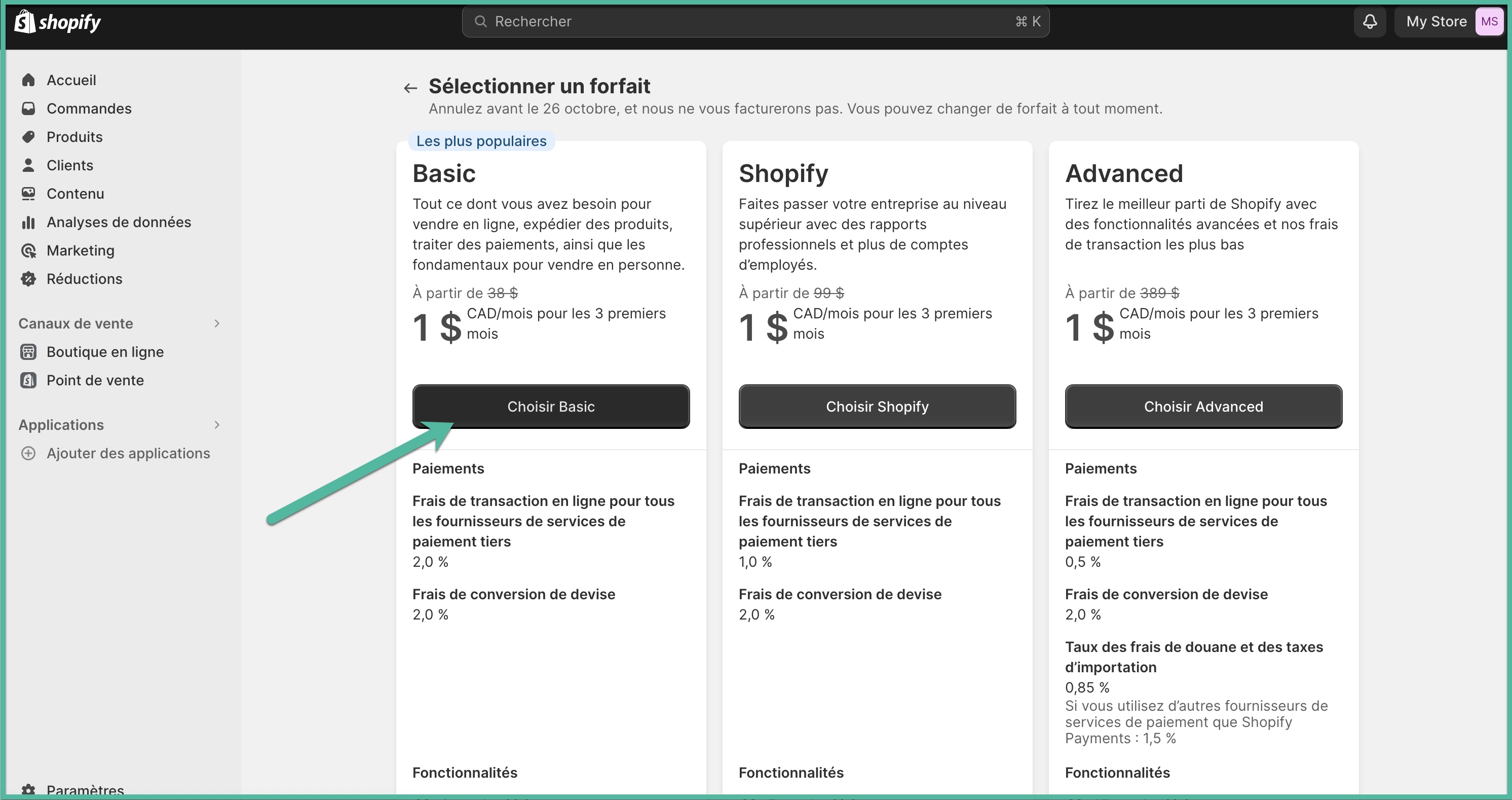Click the Shopify plan title
The image size is (1512, 800).
tap(783, 173)
